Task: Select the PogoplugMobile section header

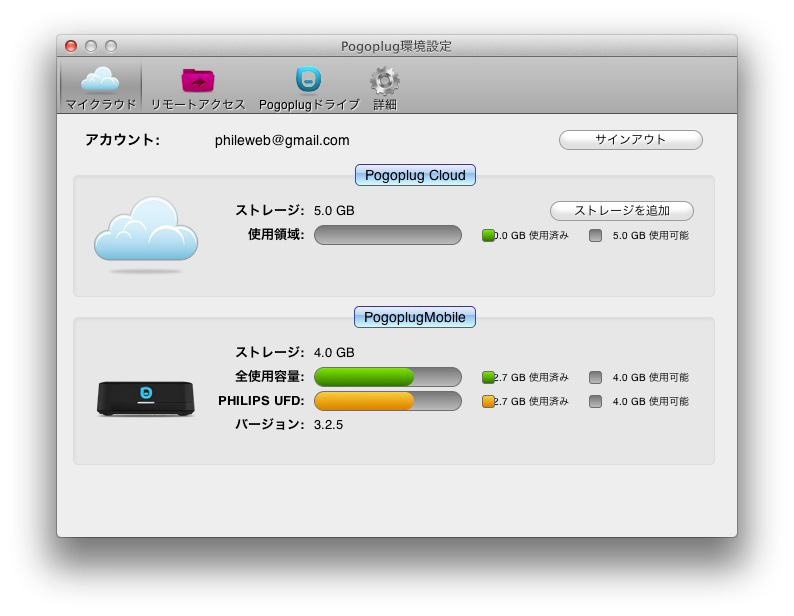Action: pyautogui.click(x=415, y=317)
